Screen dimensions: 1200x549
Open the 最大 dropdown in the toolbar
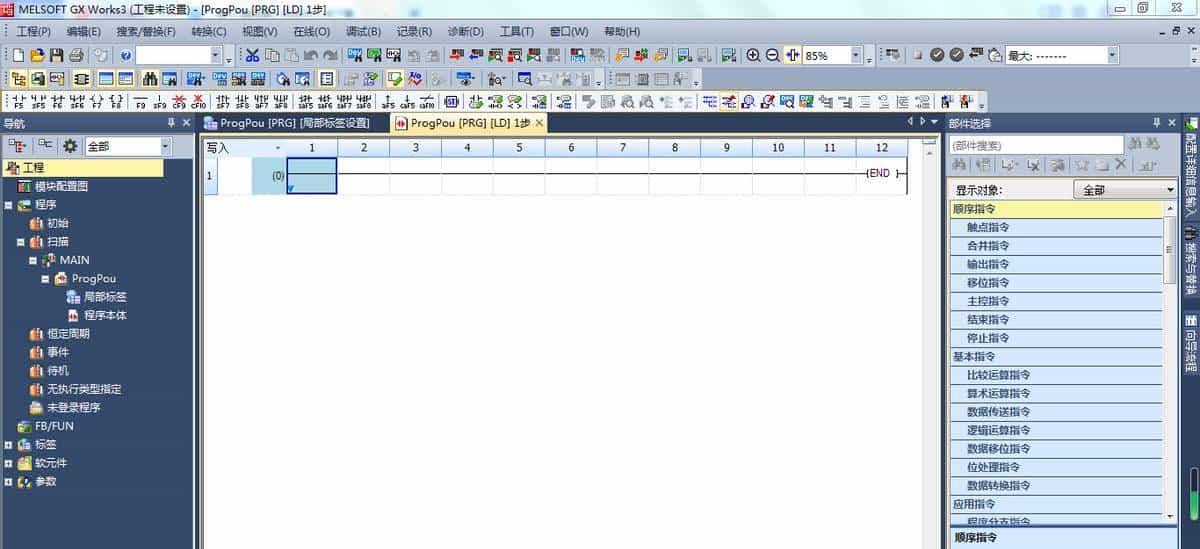pyautogui.click(x=1113, y=56)
